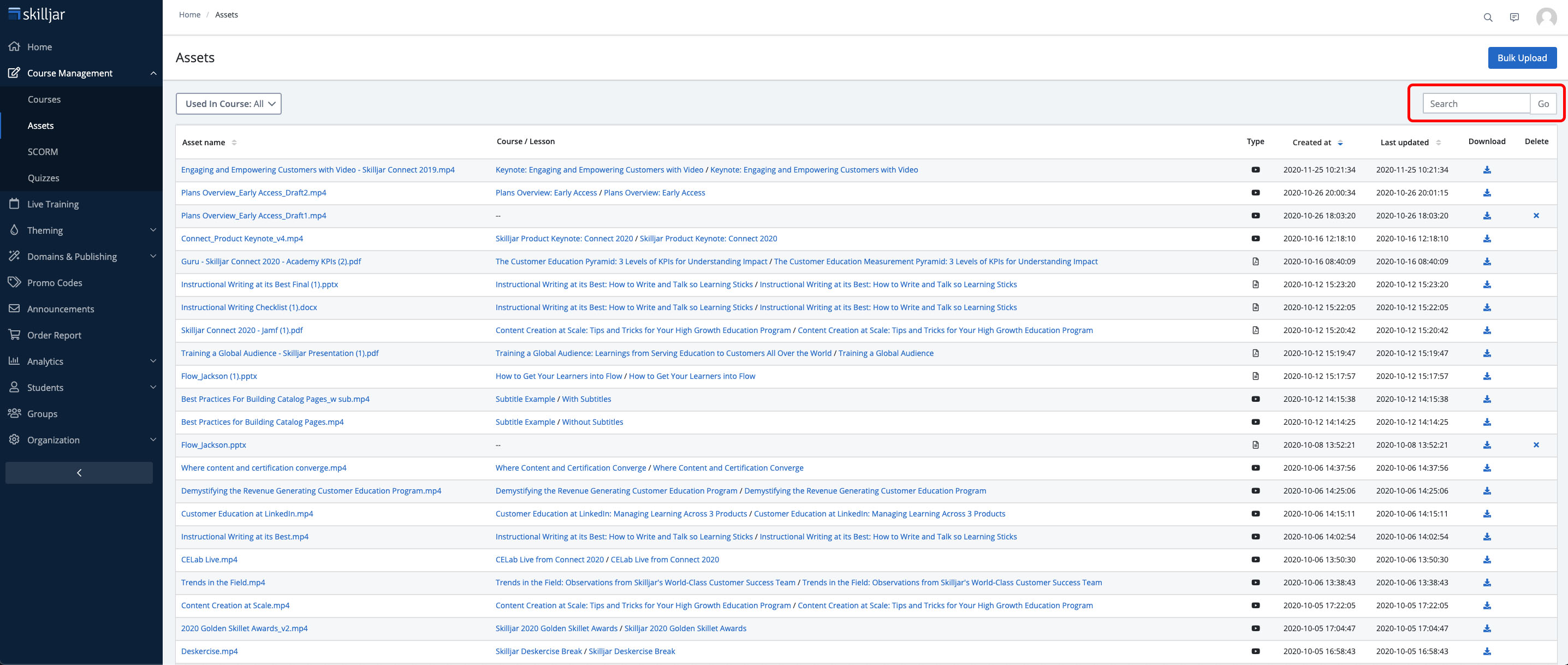Image resolution: width=1568 pixels, height=665 pixels.
Task: Click the video type icon for Deskercise.mp4
Action: pyautogui.click(x=1255, y=651)
